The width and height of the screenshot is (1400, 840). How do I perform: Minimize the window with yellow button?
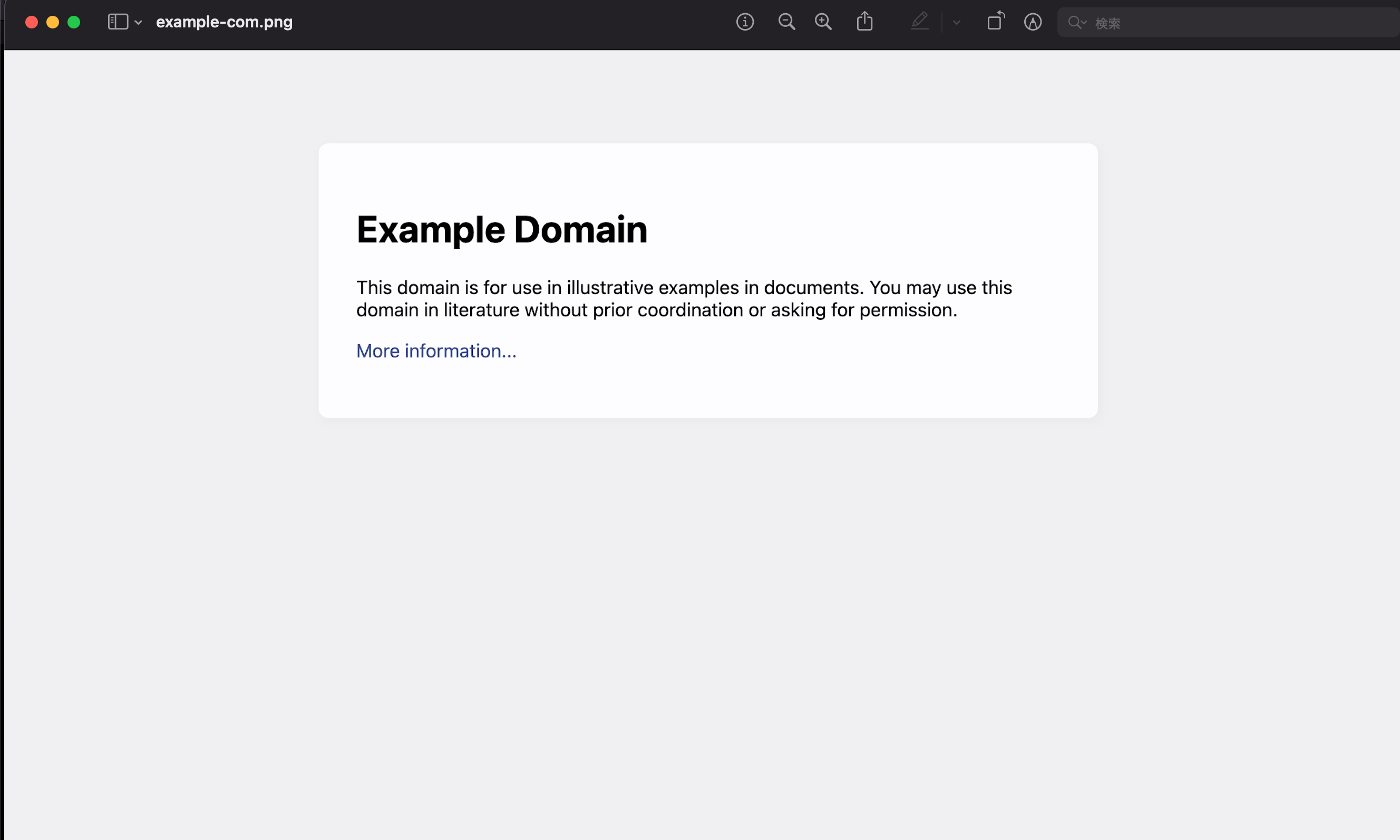coord(53,22)
